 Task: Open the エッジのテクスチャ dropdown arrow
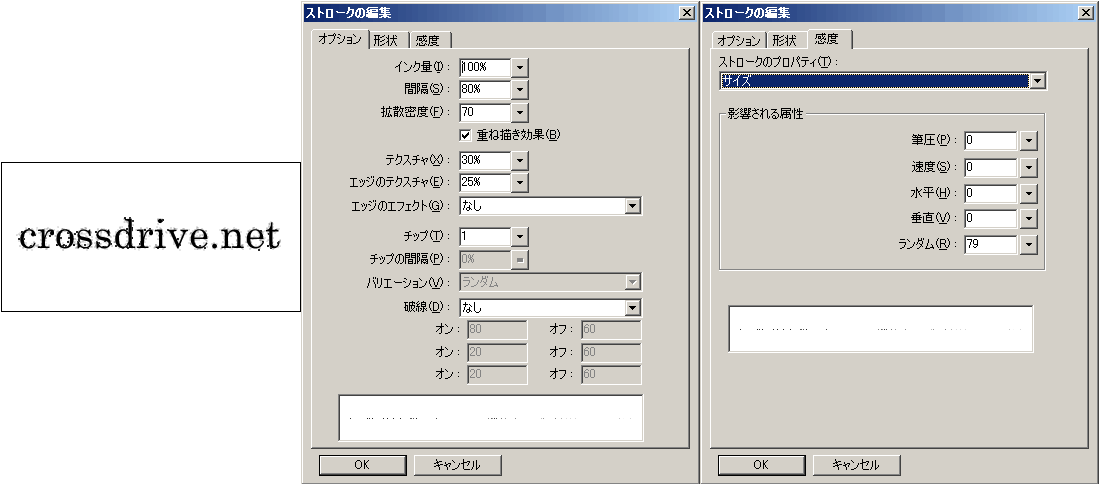coord(520,182)
